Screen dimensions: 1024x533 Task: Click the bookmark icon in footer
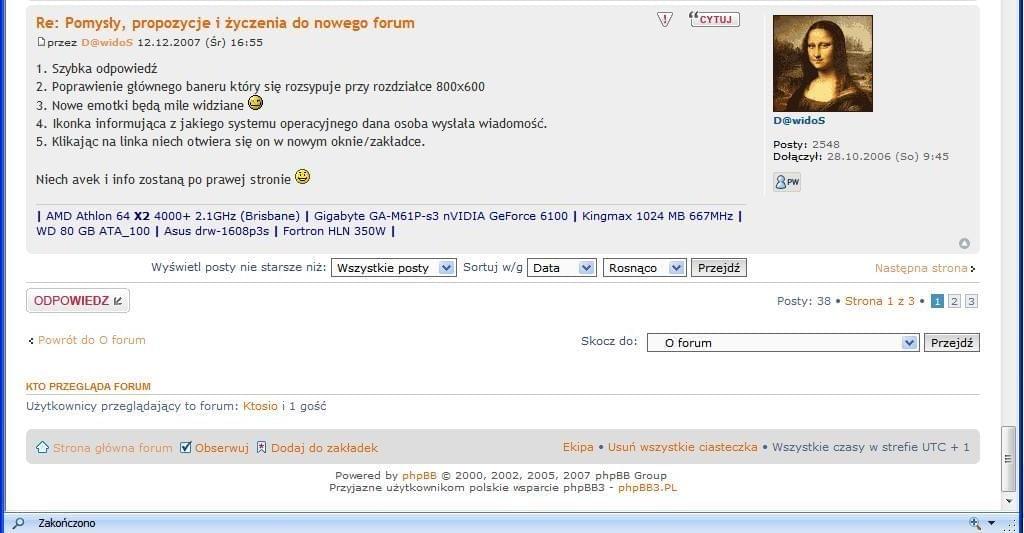click(x=261, y=447)
